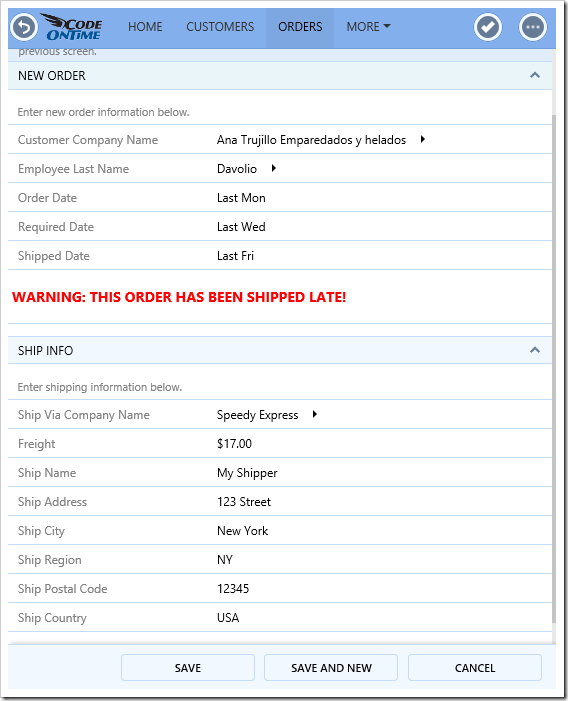Open the Employee Last Name lookup arrow
This screenshot has width=568, height=701.
[x=273, y=168]
